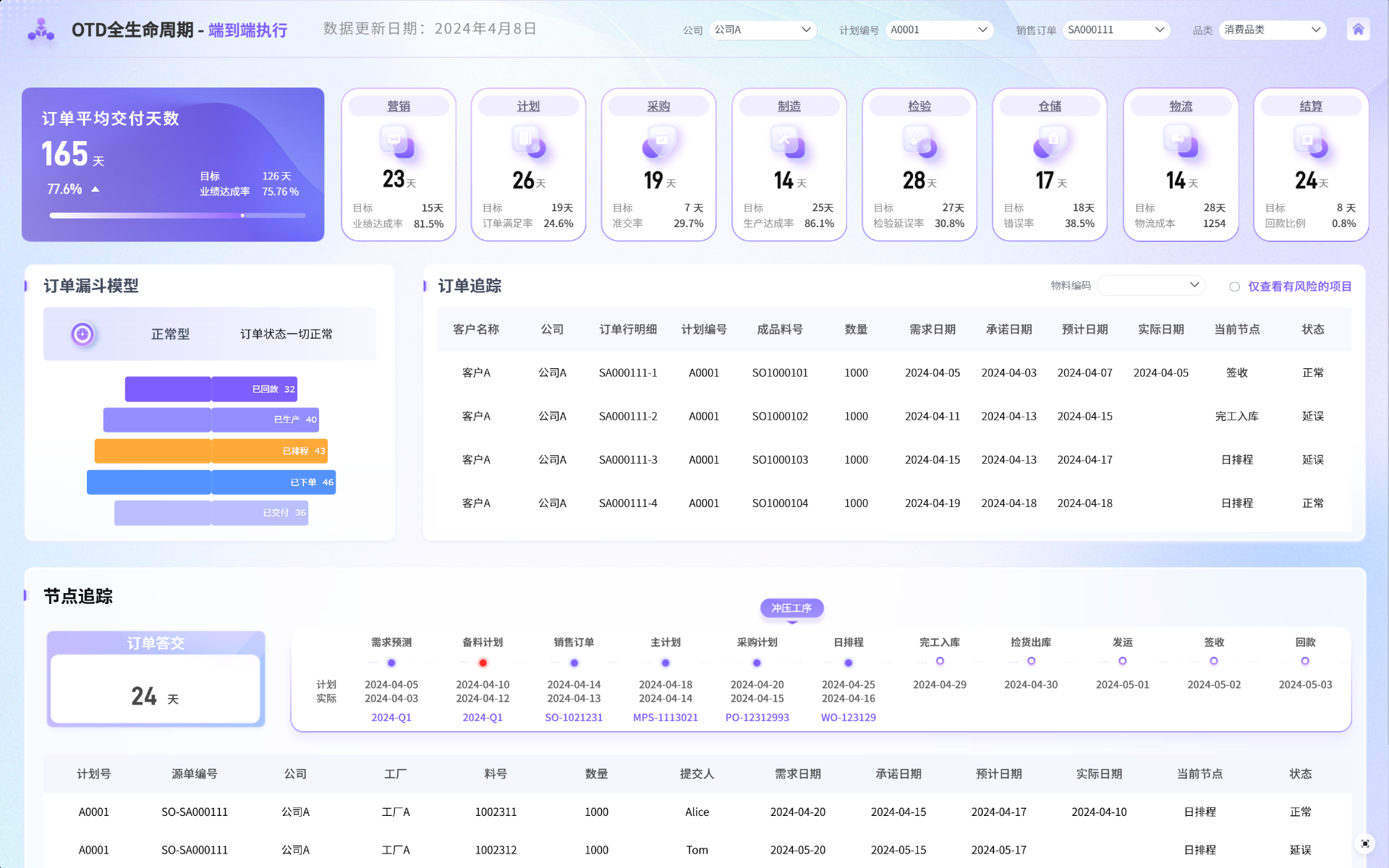Viewport: 1389px width, 868px height.
Task: Click the 结算 stage icon
Action: click(1310, 142)
